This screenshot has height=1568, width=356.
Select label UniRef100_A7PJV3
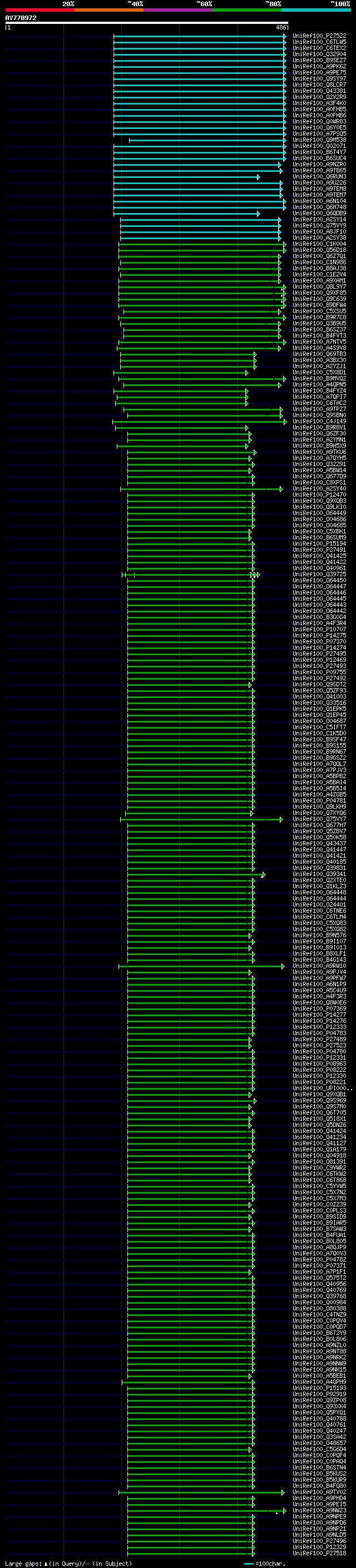[x=319, y=770]
